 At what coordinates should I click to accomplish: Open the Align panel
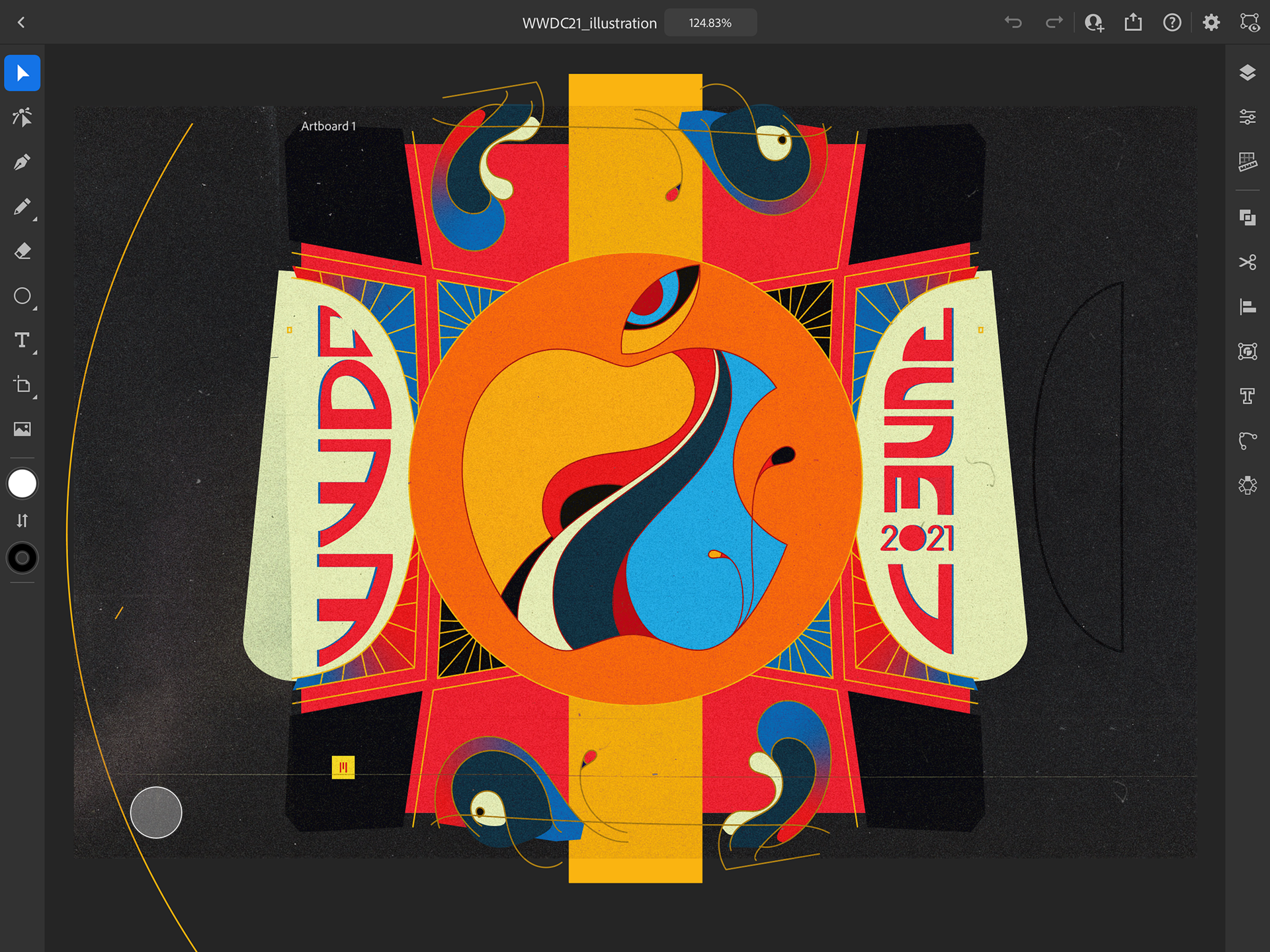1247,307
